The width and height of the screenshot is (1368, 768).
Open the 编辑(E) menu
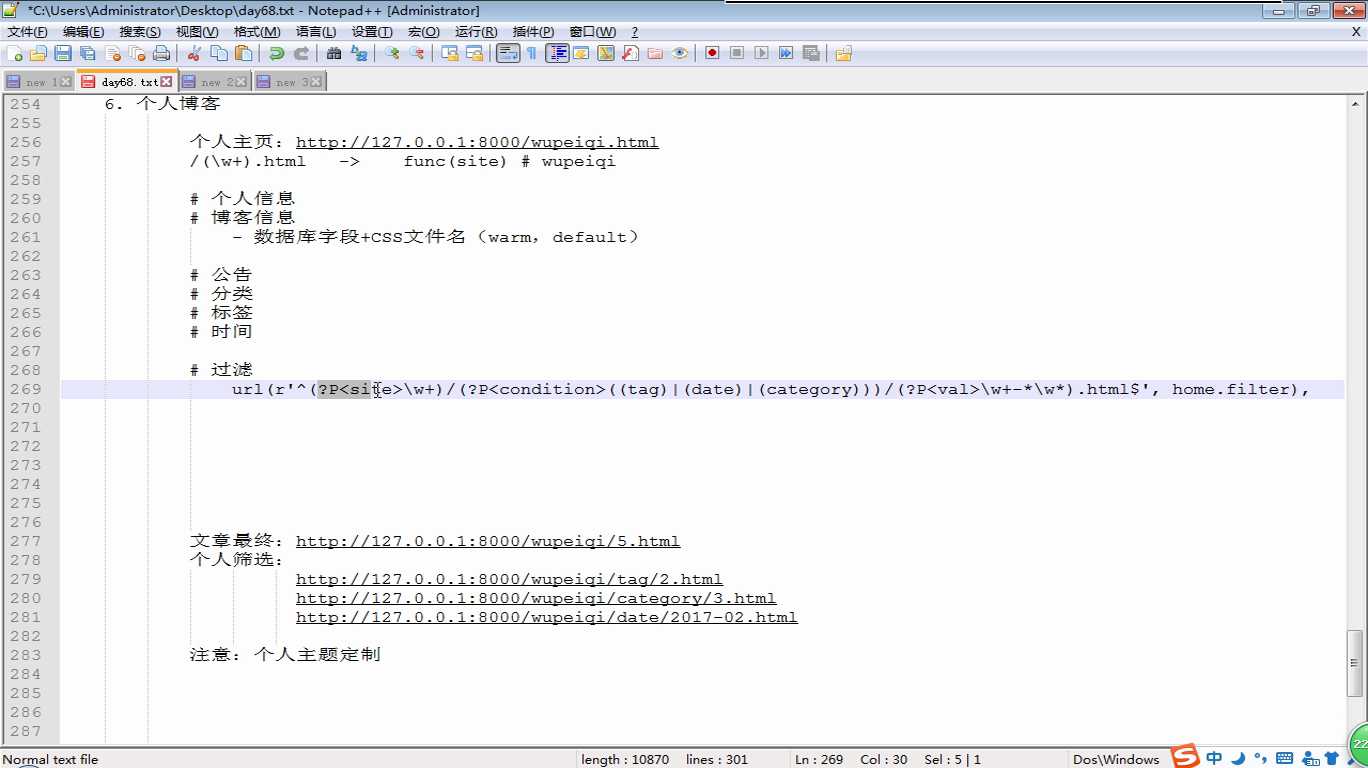[x=83, y=32]
